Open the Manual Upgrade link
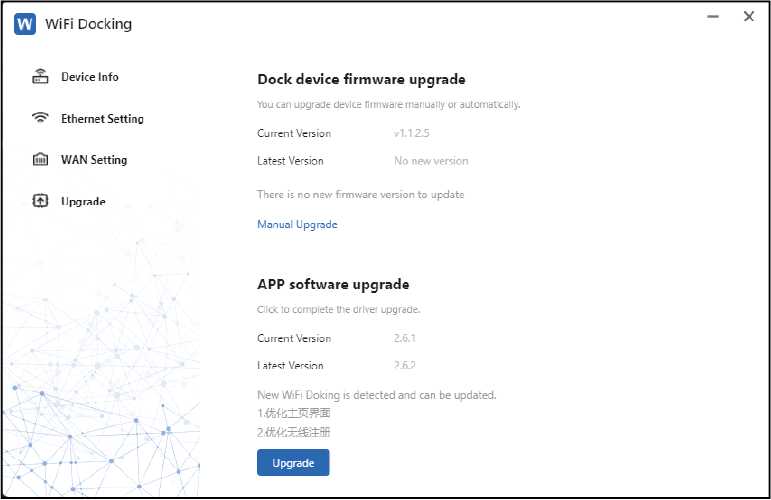This screenshot has height=500, width=771. point(297,224)
